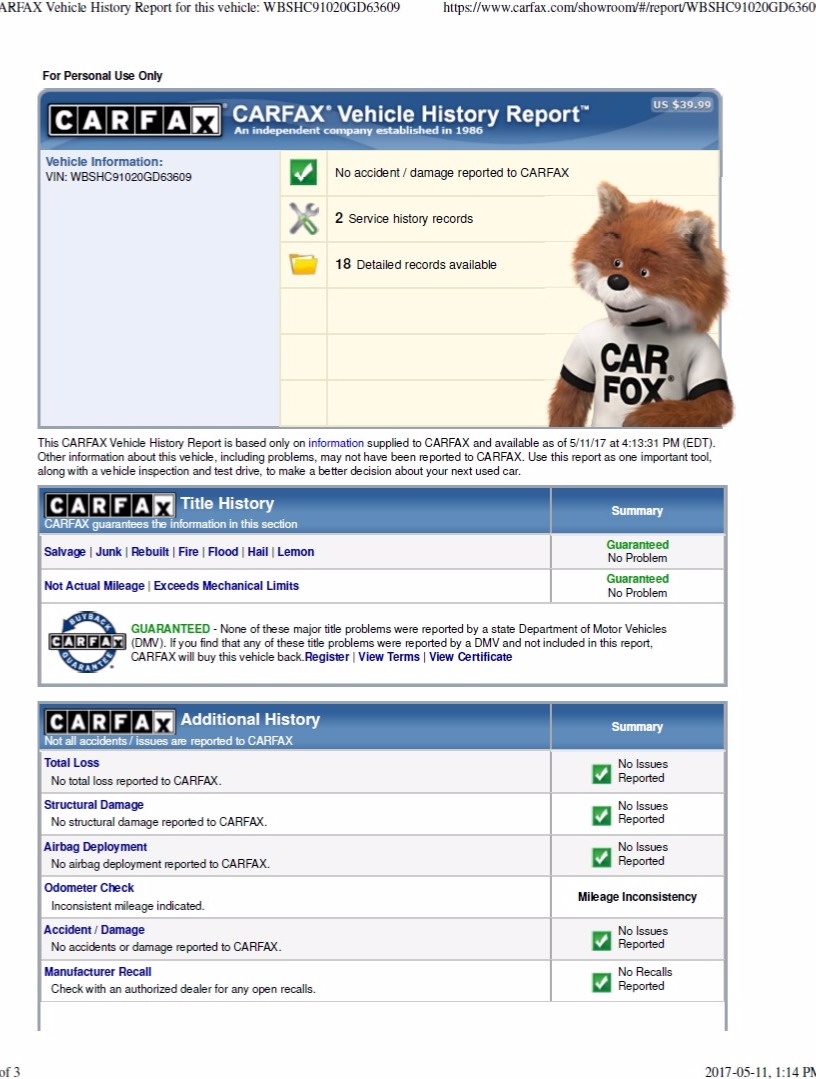Click the Summary heading in Additional History
Screen dimensions: 816x1079
(x=637, y=727)
